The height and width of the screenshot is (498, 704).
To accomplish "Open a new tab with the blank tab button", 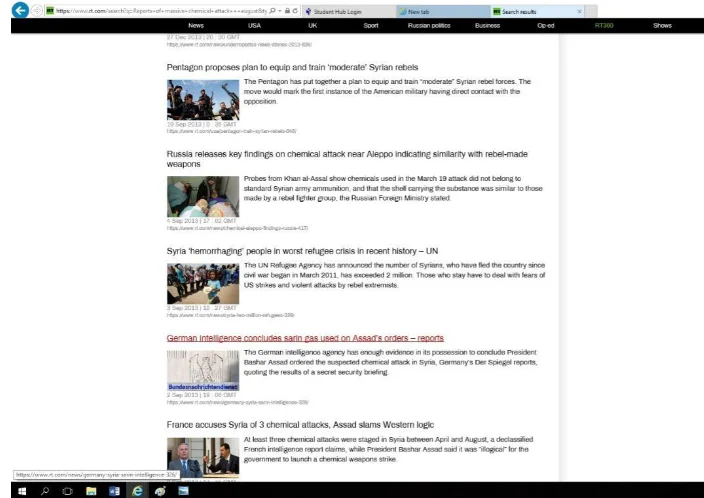I will pyautogui.click(x=591, y=11).
